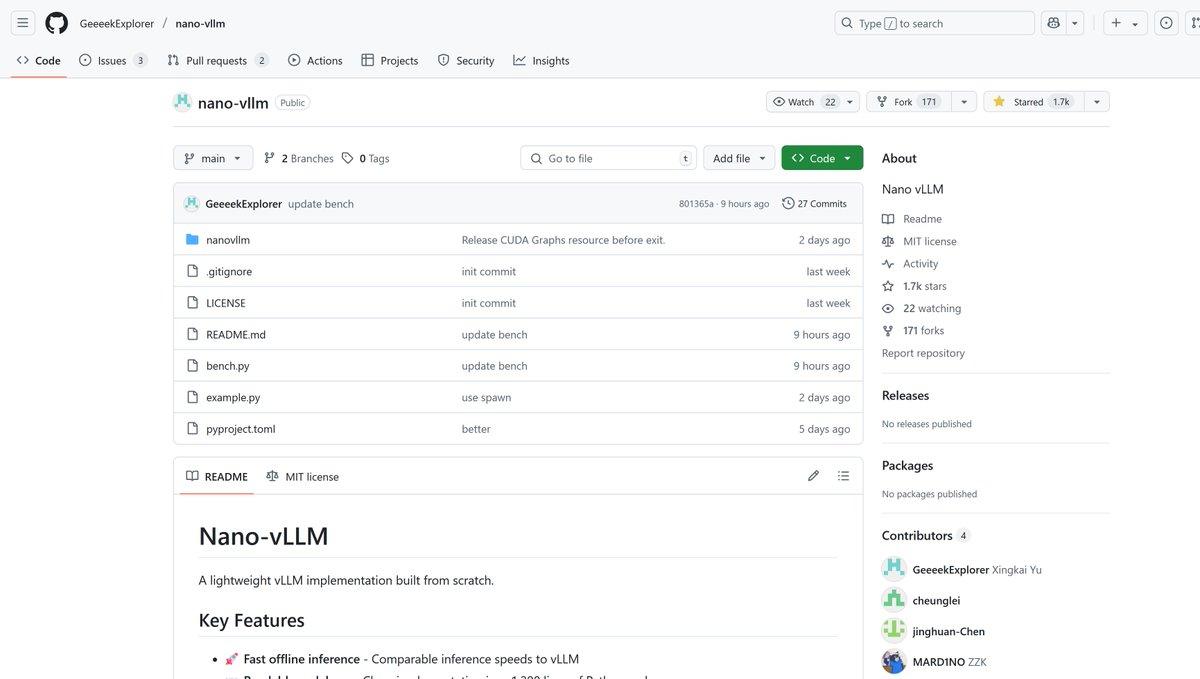
Task: View the 2 Branches link
Action: pyautogui.click(x=298, y=158)
